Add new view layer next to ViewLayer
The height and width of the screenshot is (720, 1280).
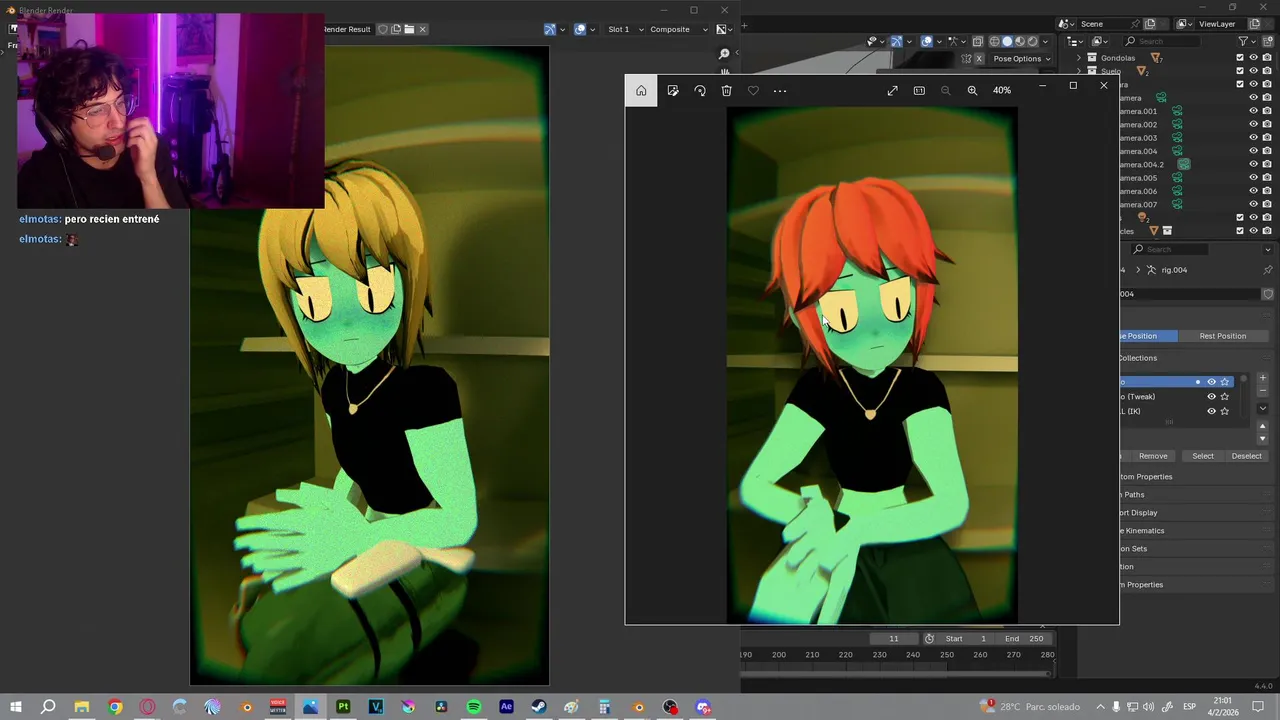point(1255,24)
